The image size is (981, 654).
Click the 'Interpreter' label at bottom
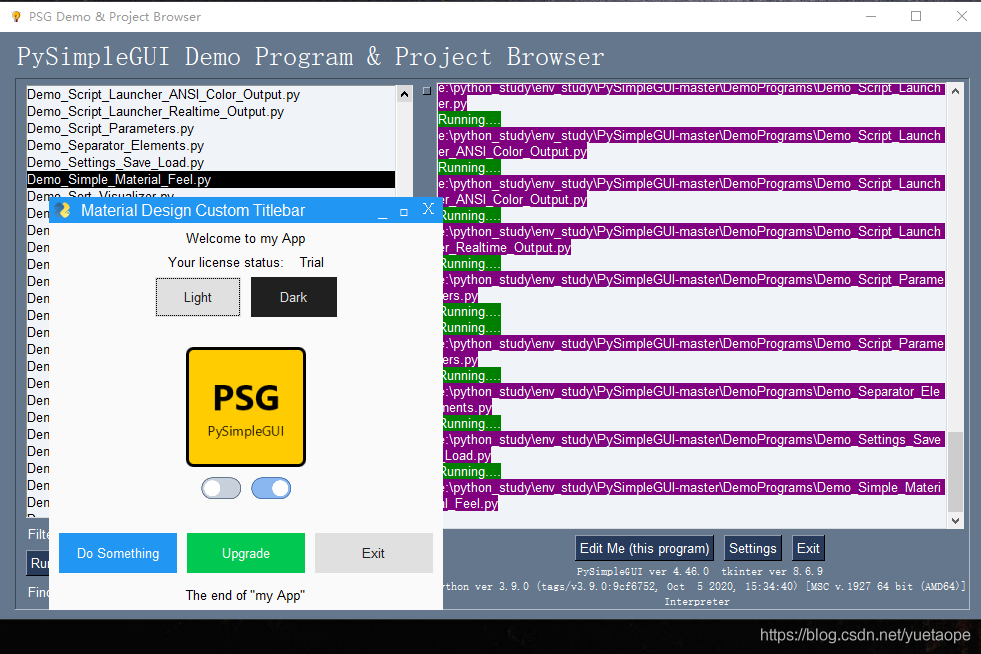pos(697,601)
